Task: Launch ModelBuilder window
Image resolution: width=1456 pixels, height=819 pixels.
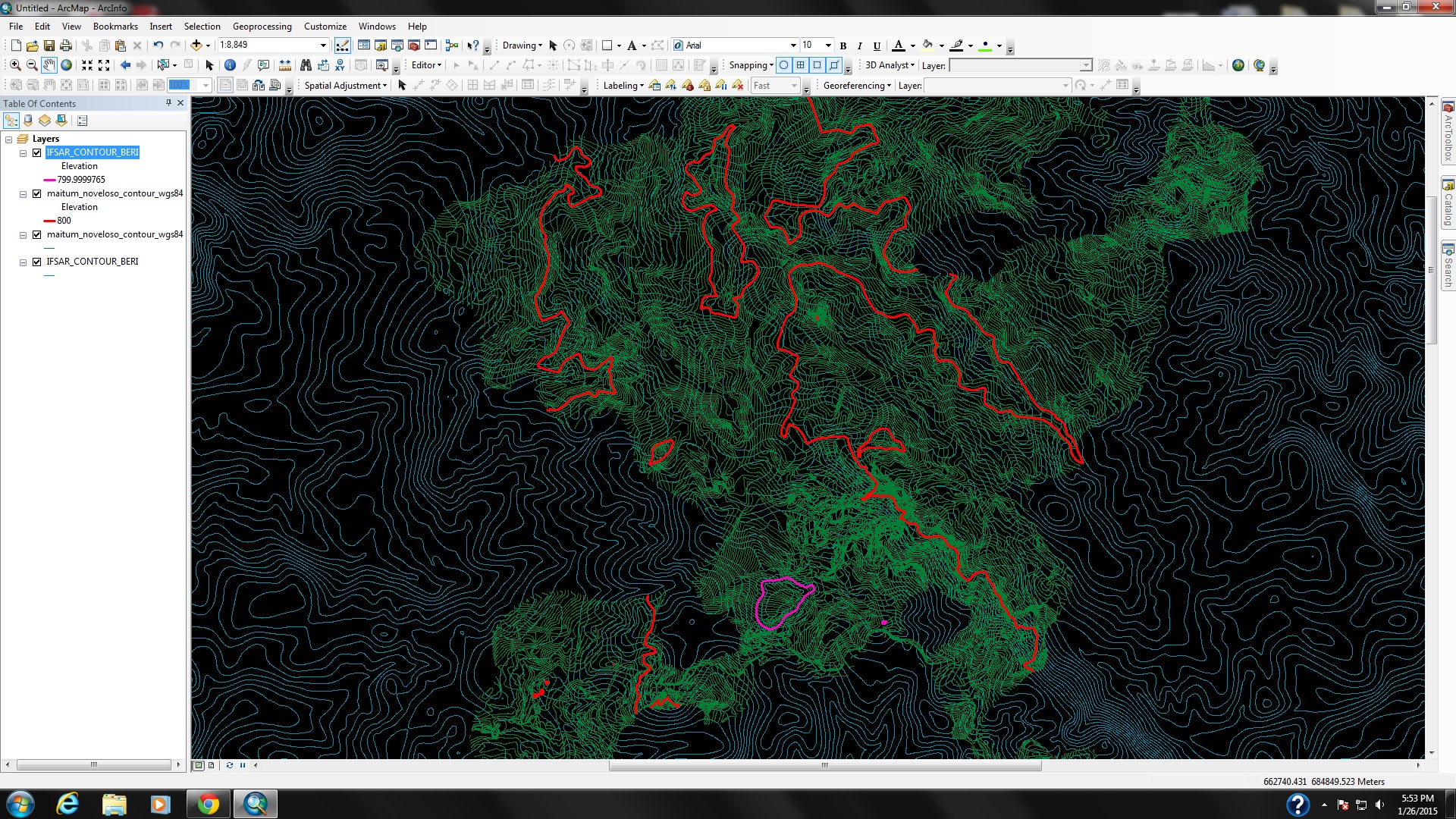Action: click(x=452, y=45)
